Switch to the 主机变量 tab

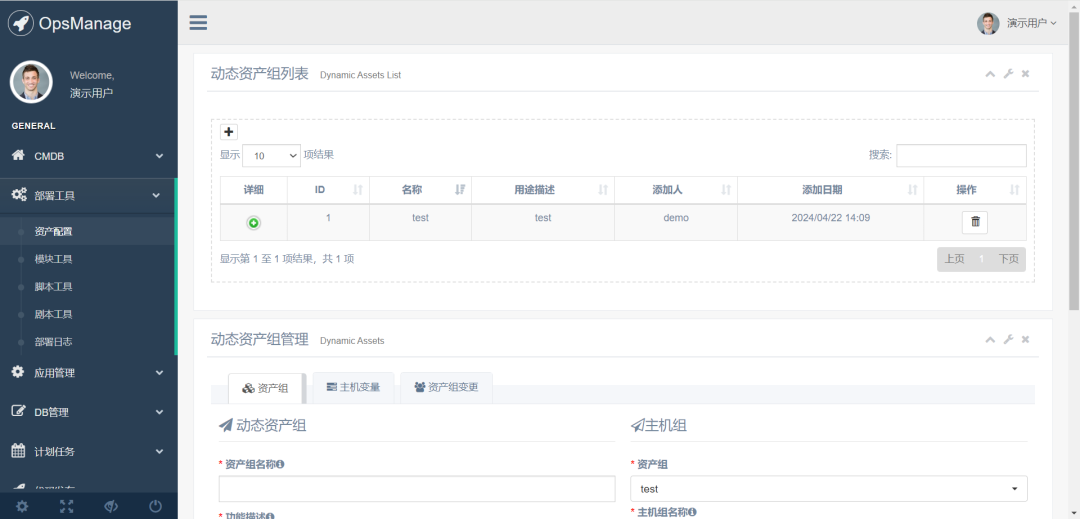pyautogui.click(x=353, y=387)
